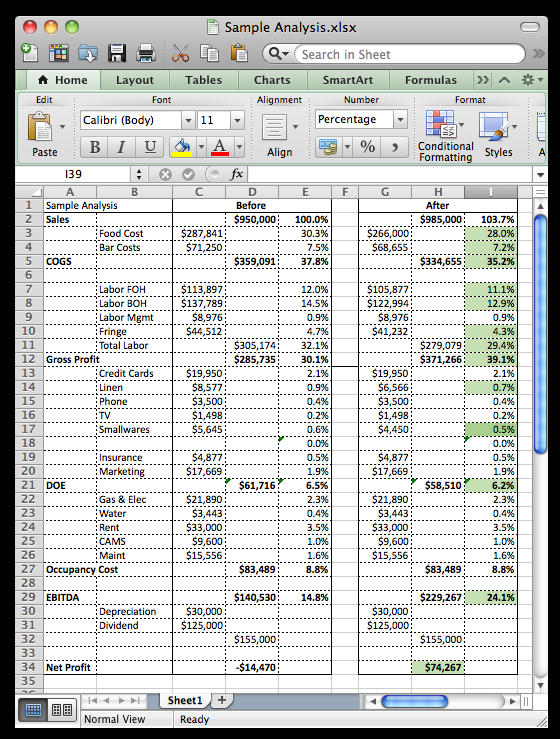Create a new workbook with the toolbar icon

30,53
